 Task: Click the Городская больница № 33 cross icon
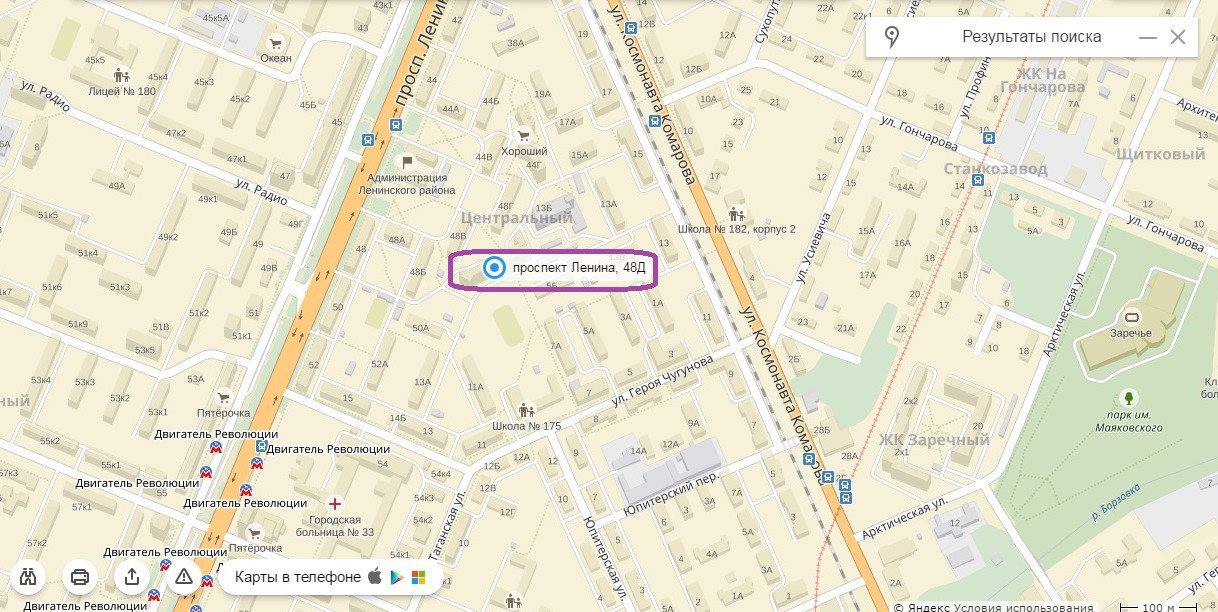334,502
